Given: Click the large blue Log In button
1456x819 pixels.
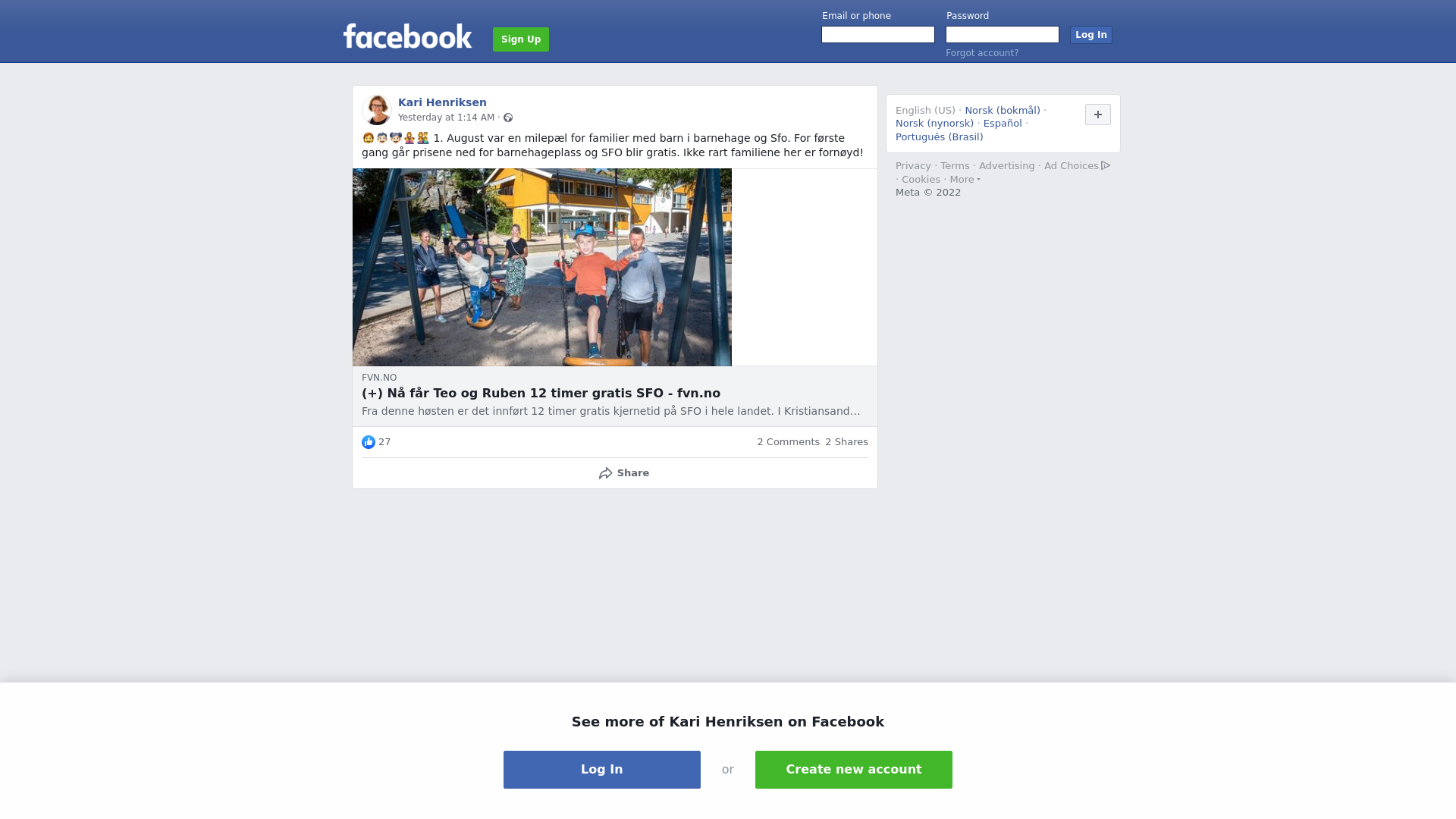Looking at the screenshot, I should [602, 770].
